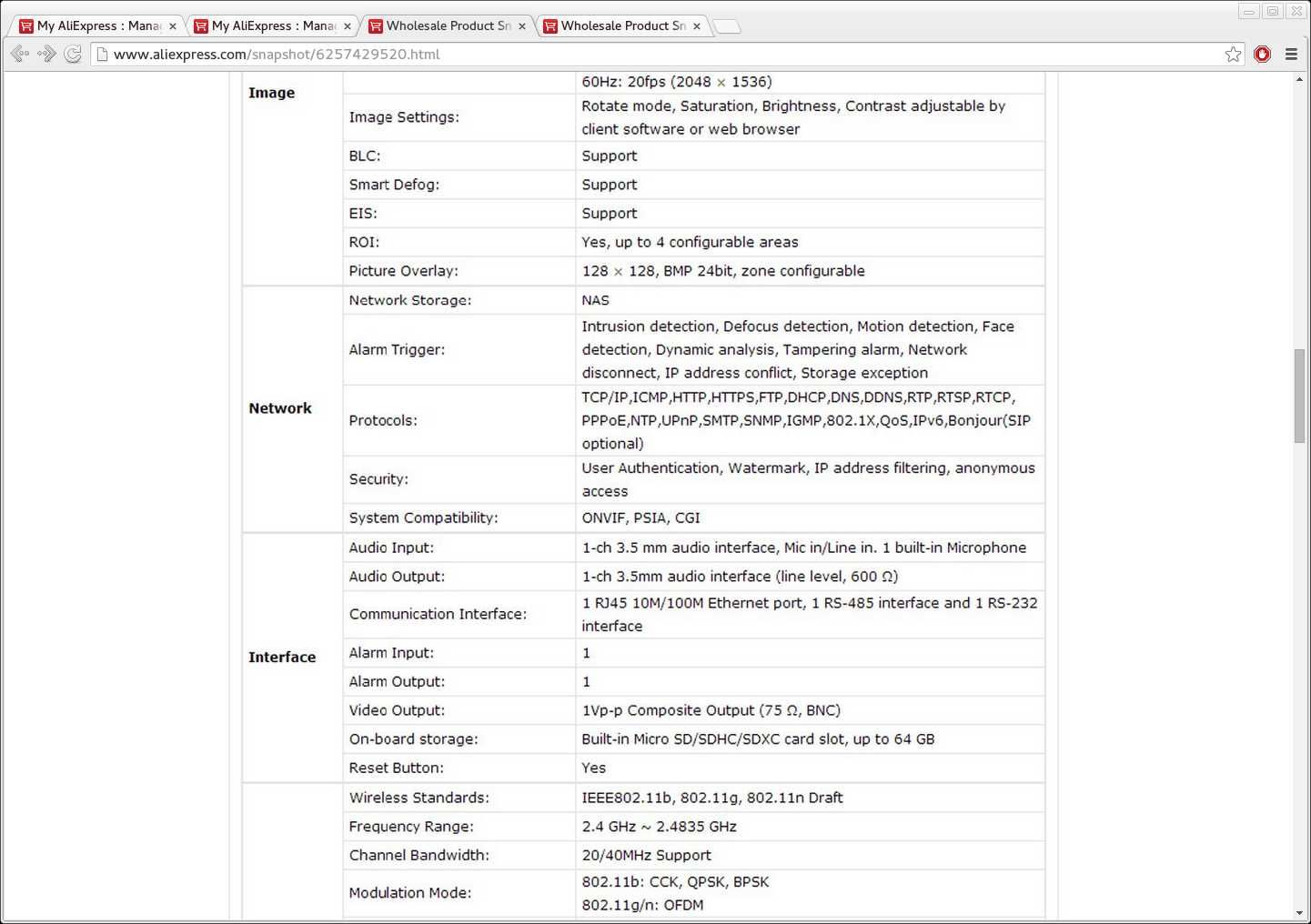Click the 'Network' section heading
1311x924 pixels.
pos(280,408)
